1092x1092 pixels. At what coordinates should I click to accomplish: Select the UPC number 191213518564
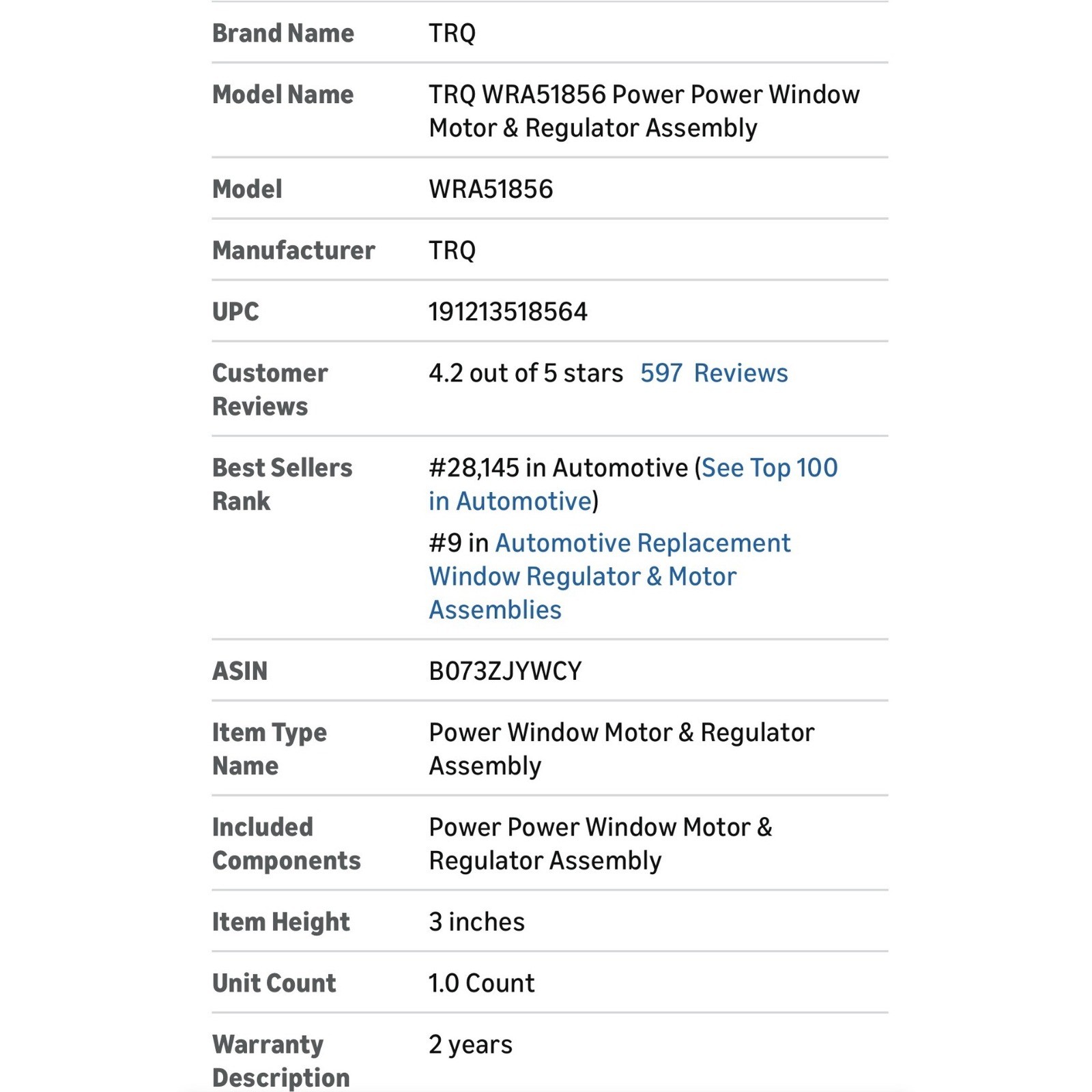tap(508, 312)
